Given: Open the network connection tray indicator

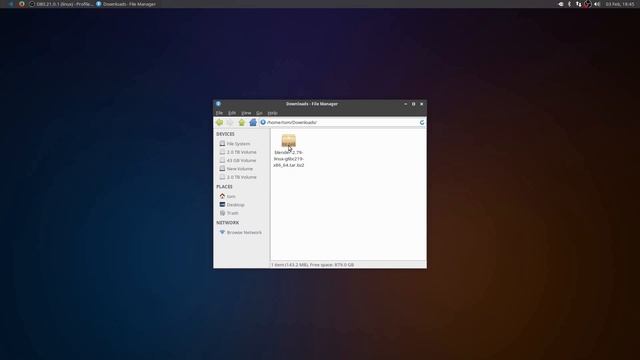Looking at the screenshot, I should point(578,4).
